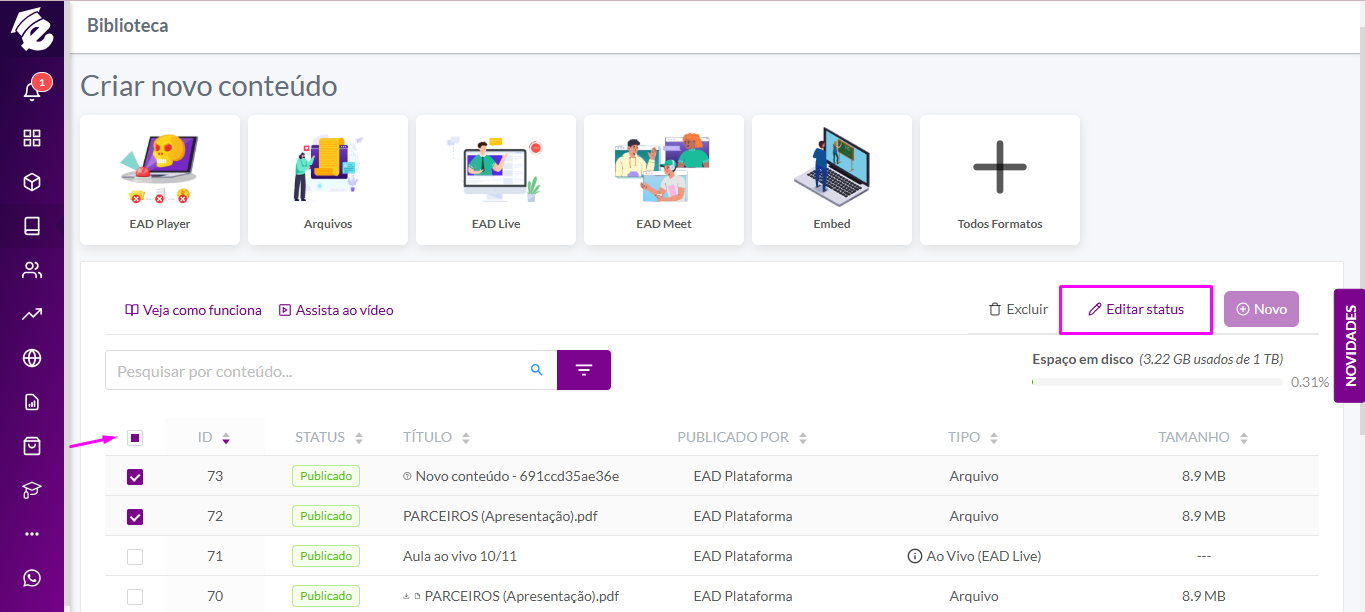Choose the EAD Live content card
This screenshot has height=612, width=1365.
point(496,180)
